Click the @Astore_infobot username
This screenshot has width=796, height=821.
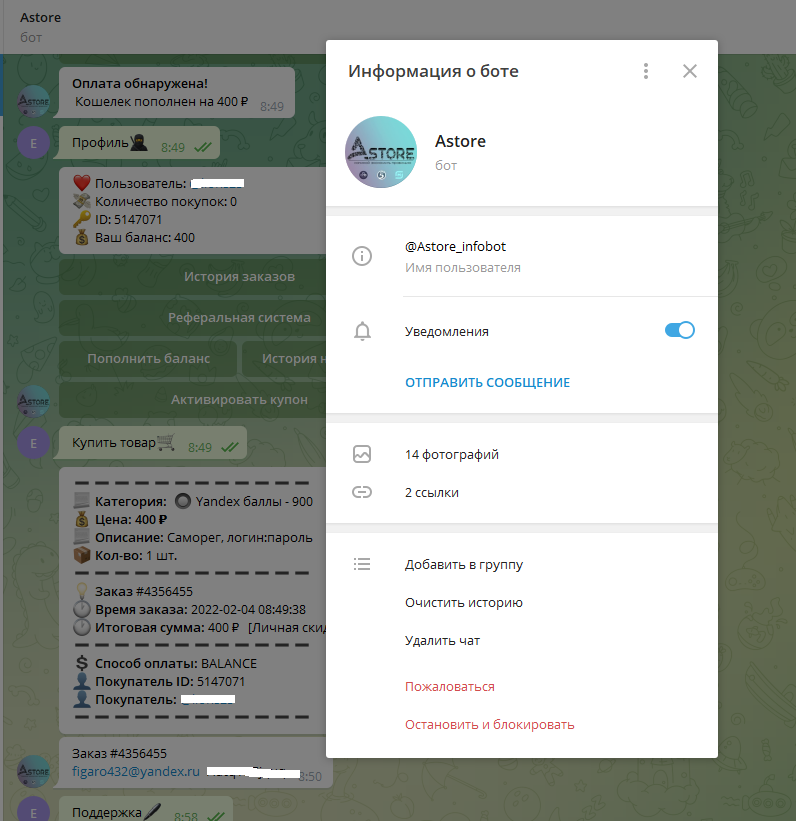(x=455, y=247)
